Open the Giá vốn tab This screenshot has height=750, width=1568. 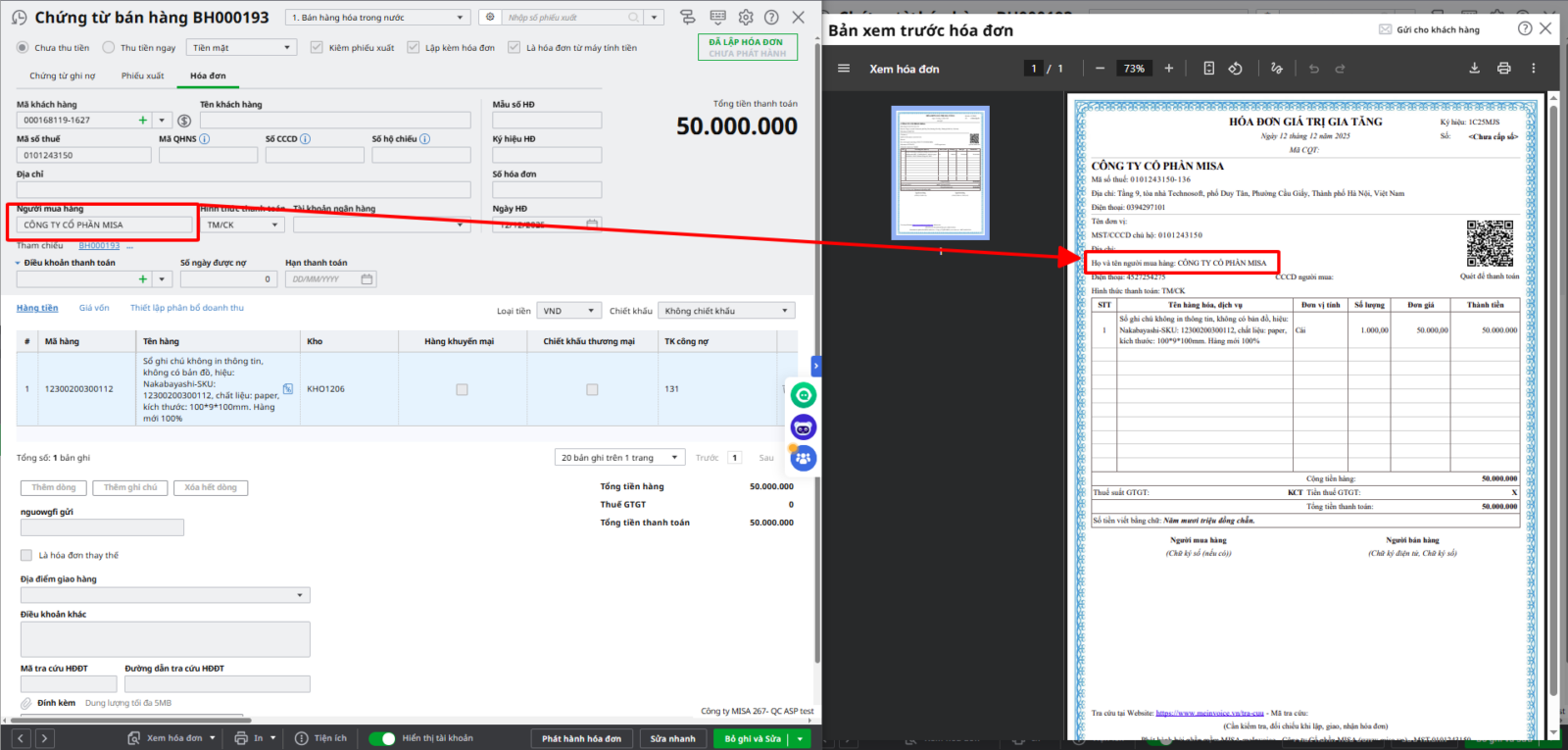[94, 308]
